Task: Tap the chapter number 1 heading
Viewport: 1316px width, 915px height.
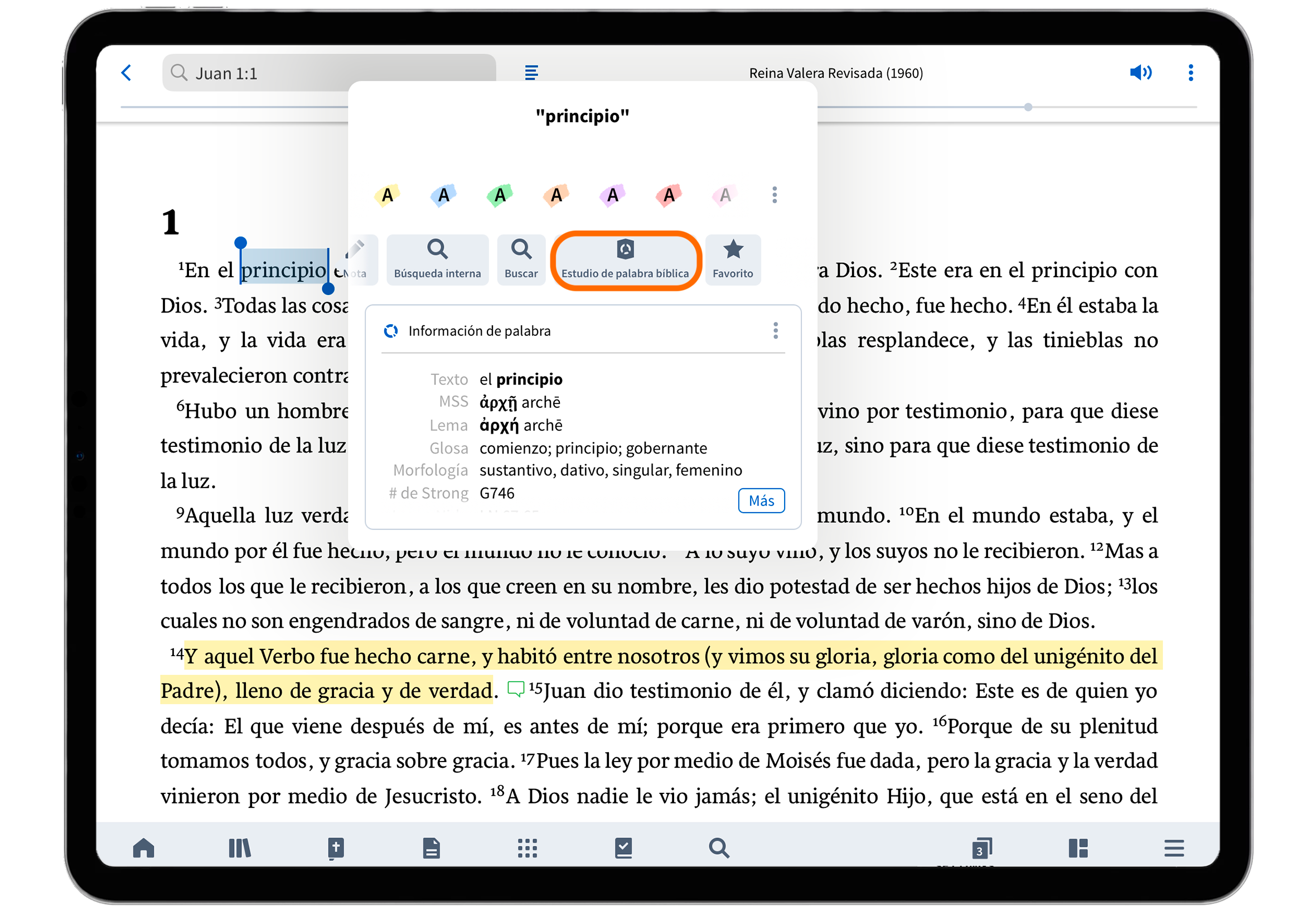Action: pos(170,223)
